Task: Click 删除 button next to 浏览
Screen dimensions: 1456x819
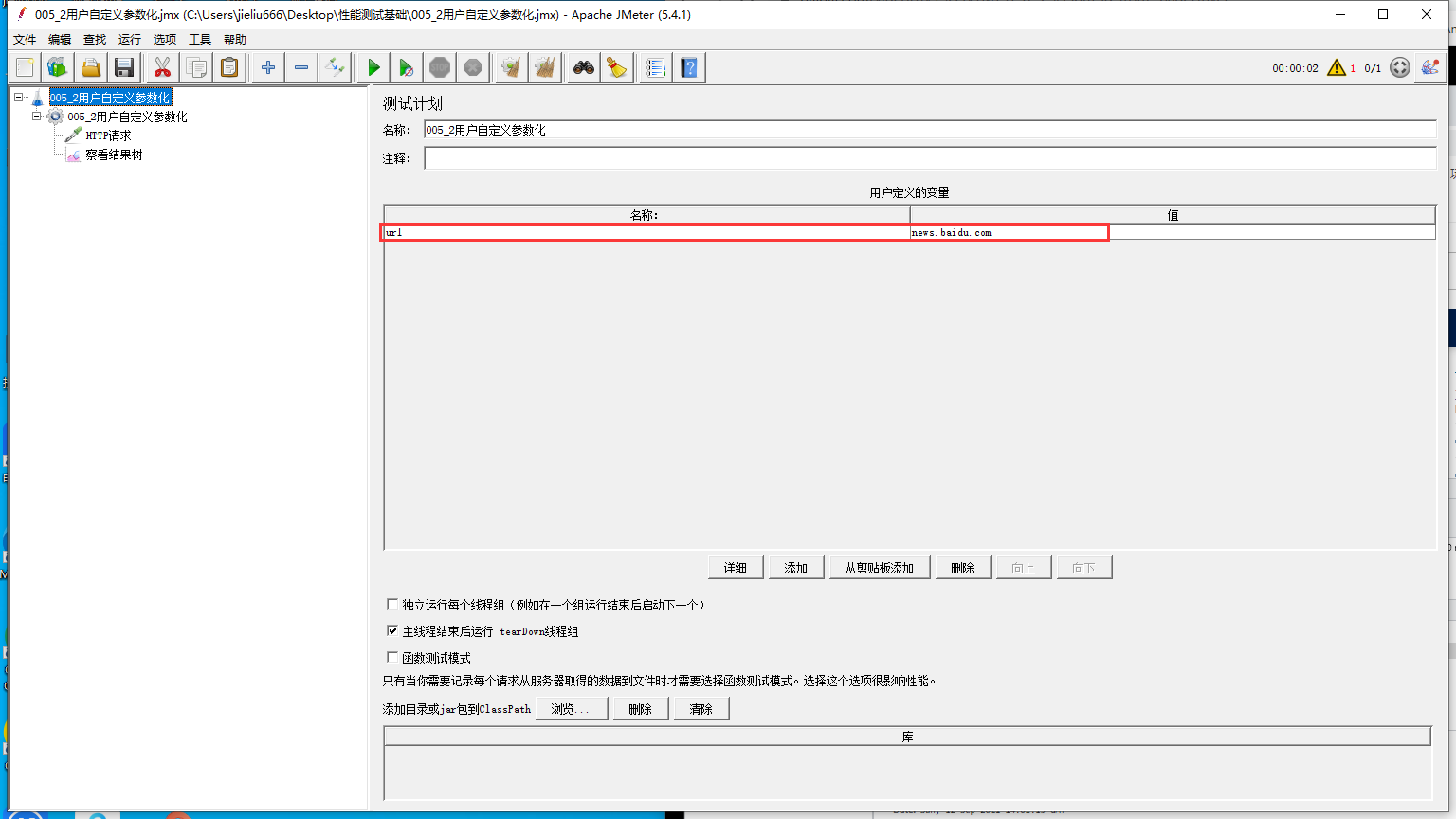Action: [x=641, y=709]
